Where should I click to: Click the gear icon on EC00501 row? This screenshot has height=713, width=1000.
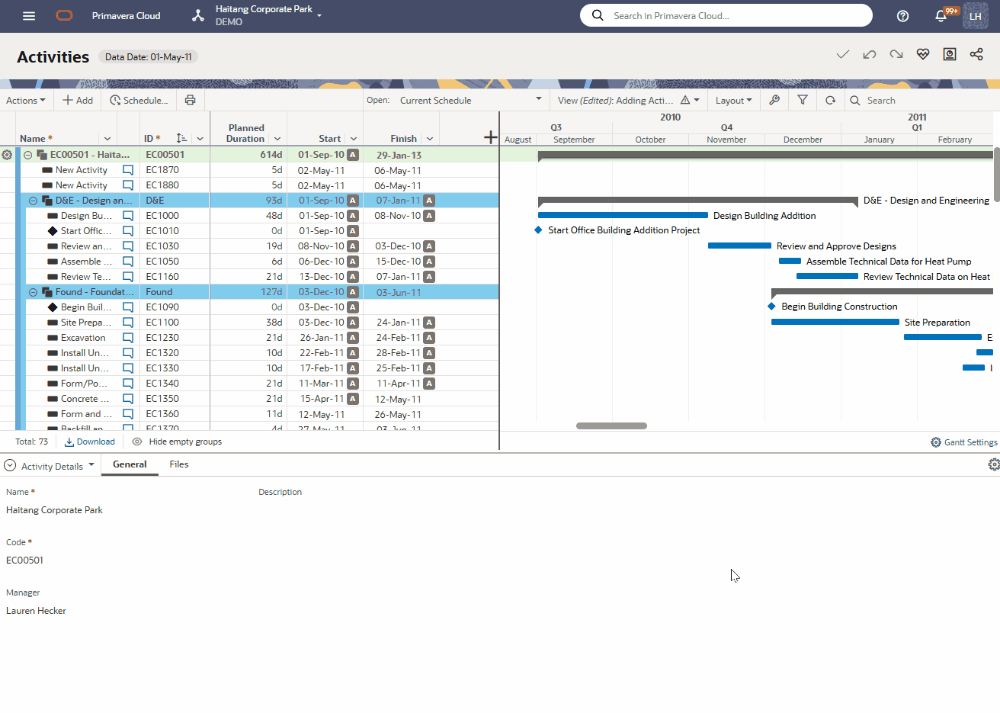click(7, 155)
